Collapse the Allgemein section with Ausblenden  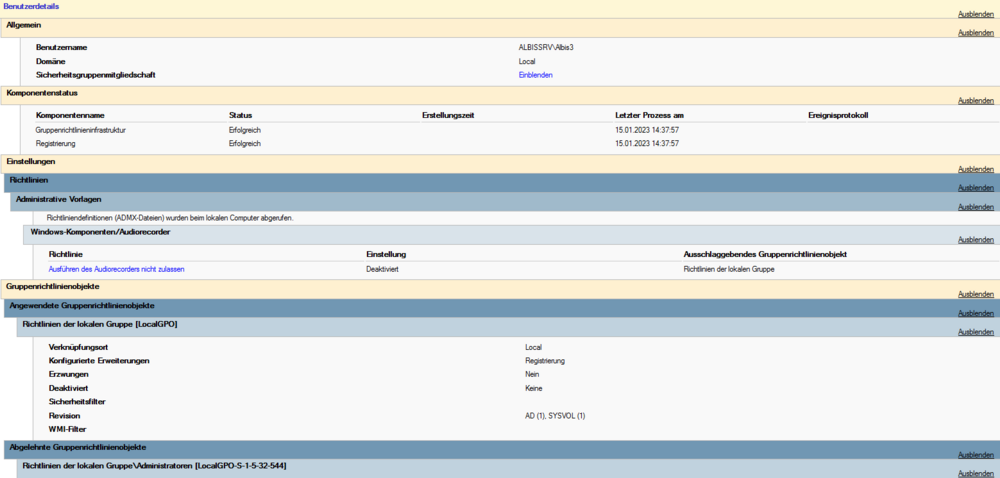[975, 33]
